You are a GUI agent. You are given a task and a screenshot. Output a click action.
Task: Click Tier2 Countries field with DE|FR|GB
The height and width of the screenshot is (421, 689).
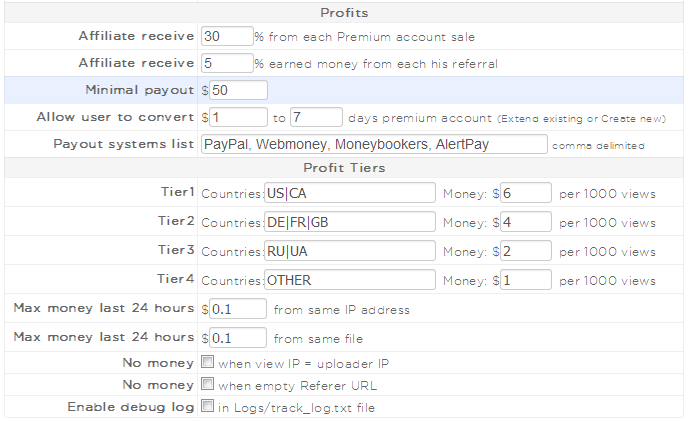[349, 221]
